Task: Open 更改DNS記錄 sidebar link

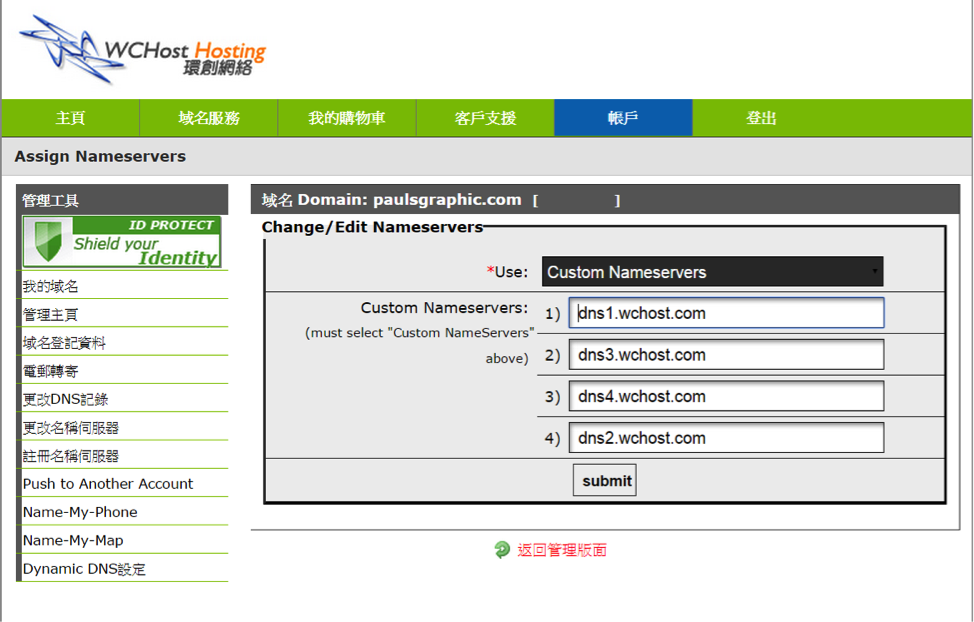Action: click(65, 400)
